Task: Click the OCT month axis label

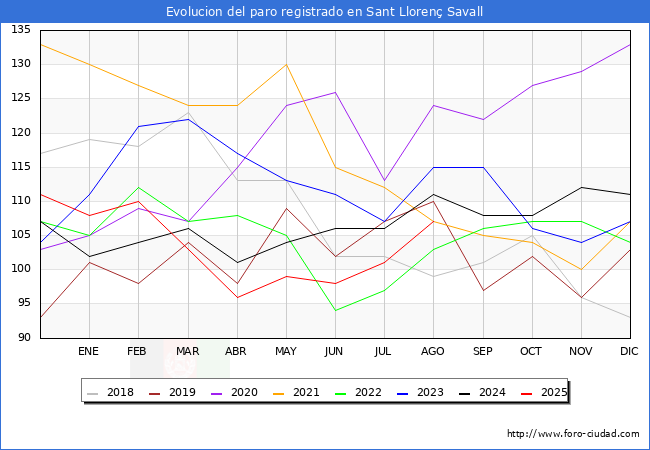Action: click(531, 351)
